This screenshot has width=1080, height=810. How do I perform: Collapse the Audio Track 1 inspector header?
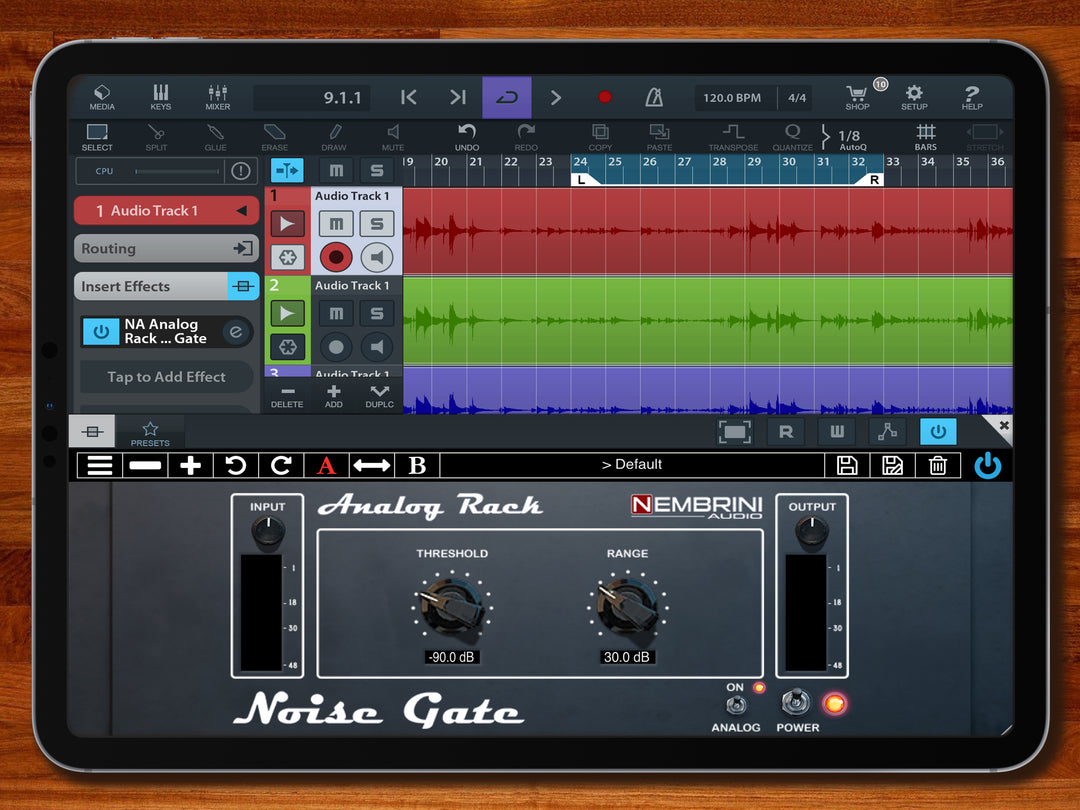(x=166, y=211)
